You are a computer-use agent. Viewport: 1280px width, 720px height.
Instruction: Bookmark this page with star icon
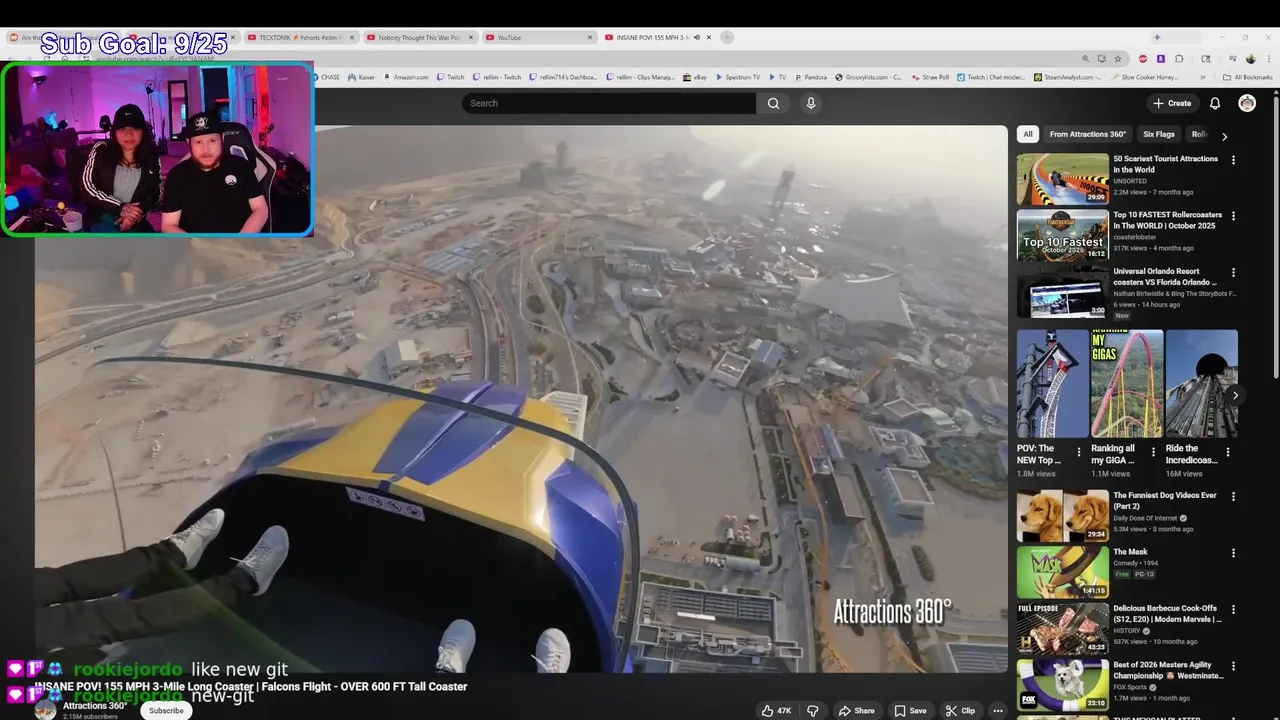(1118, 59)
